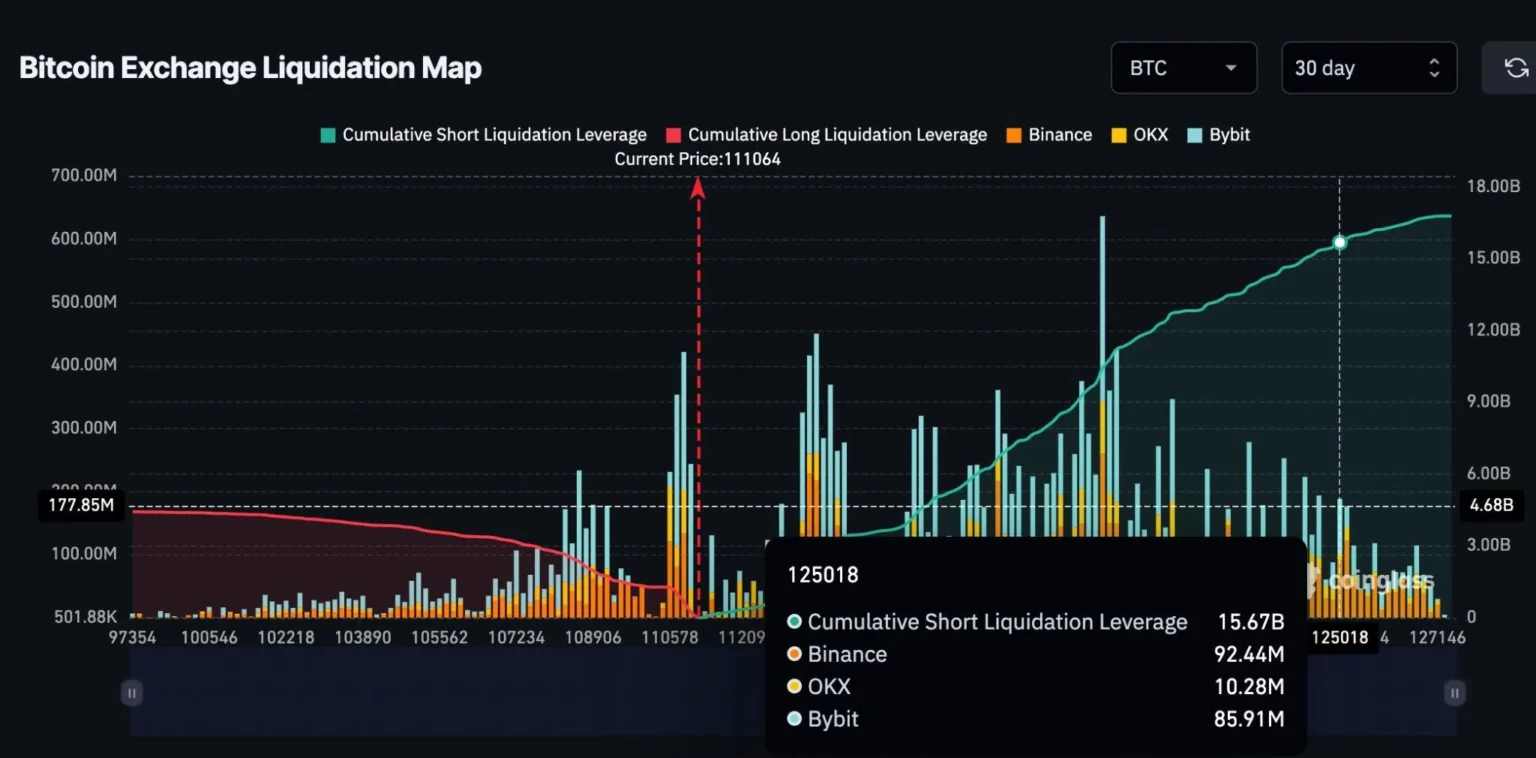Click the orange Binance legend color square
The image size is (1536, 758).
(1013, 134)
